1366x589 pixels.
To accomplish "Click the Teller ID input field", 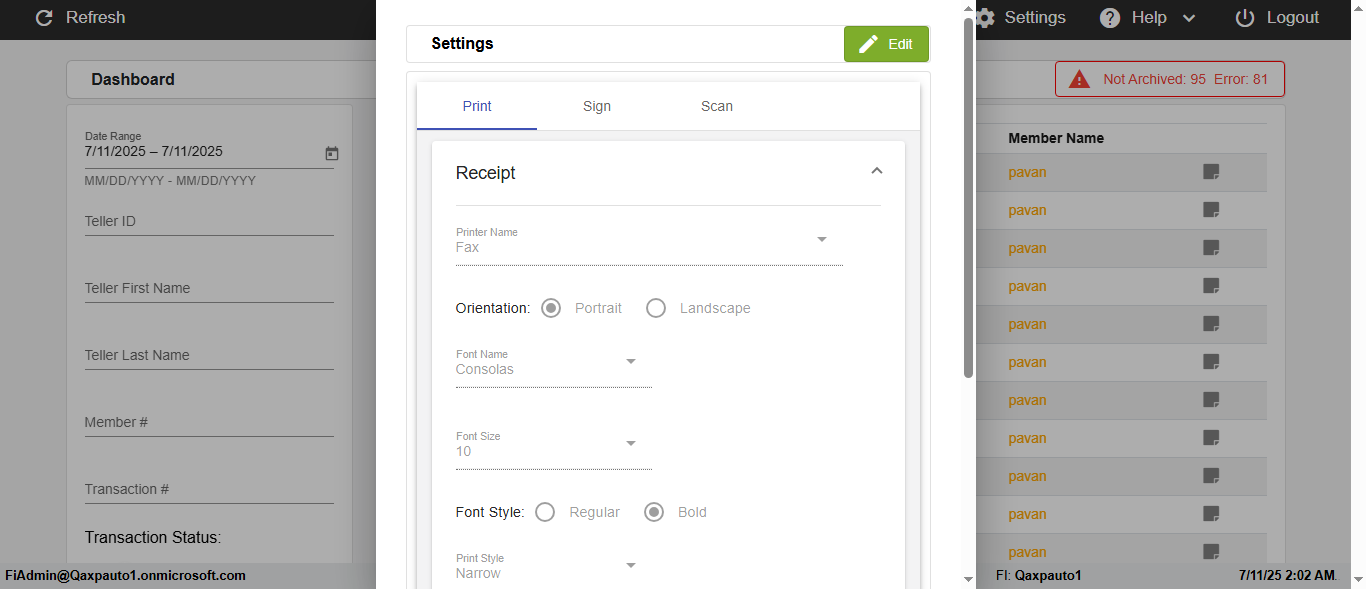I will tap(209, 222).
